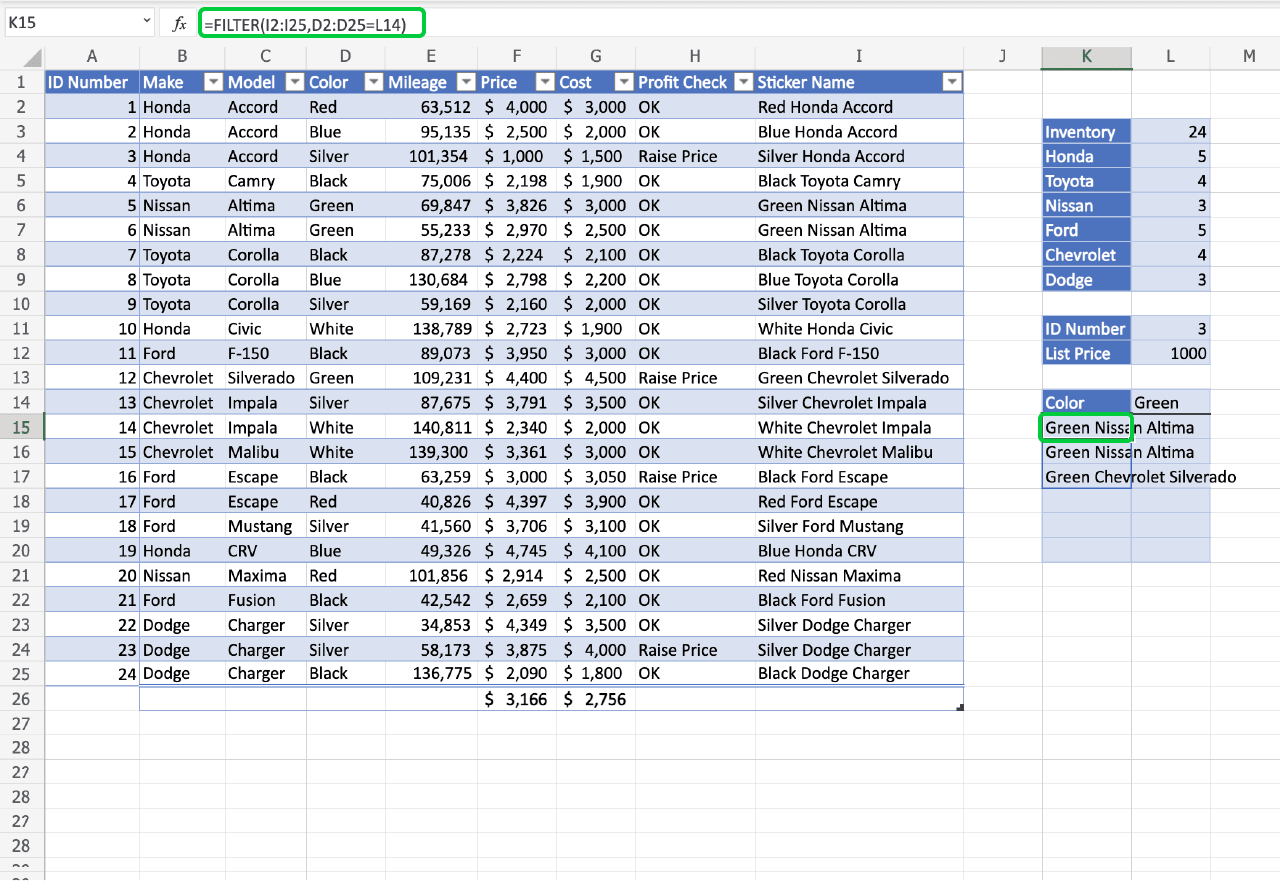This screenshot has height=881, width=1280.
Task: Click the Civic model cell
Action: 265,329
